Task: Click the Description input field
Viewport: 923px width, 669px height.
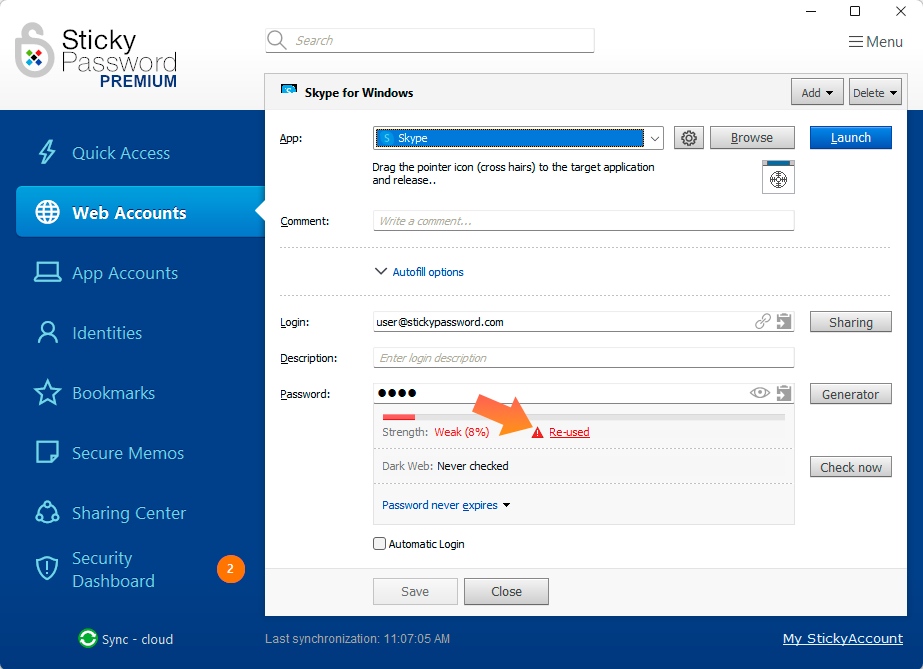Action: click(x=583, y=358)
